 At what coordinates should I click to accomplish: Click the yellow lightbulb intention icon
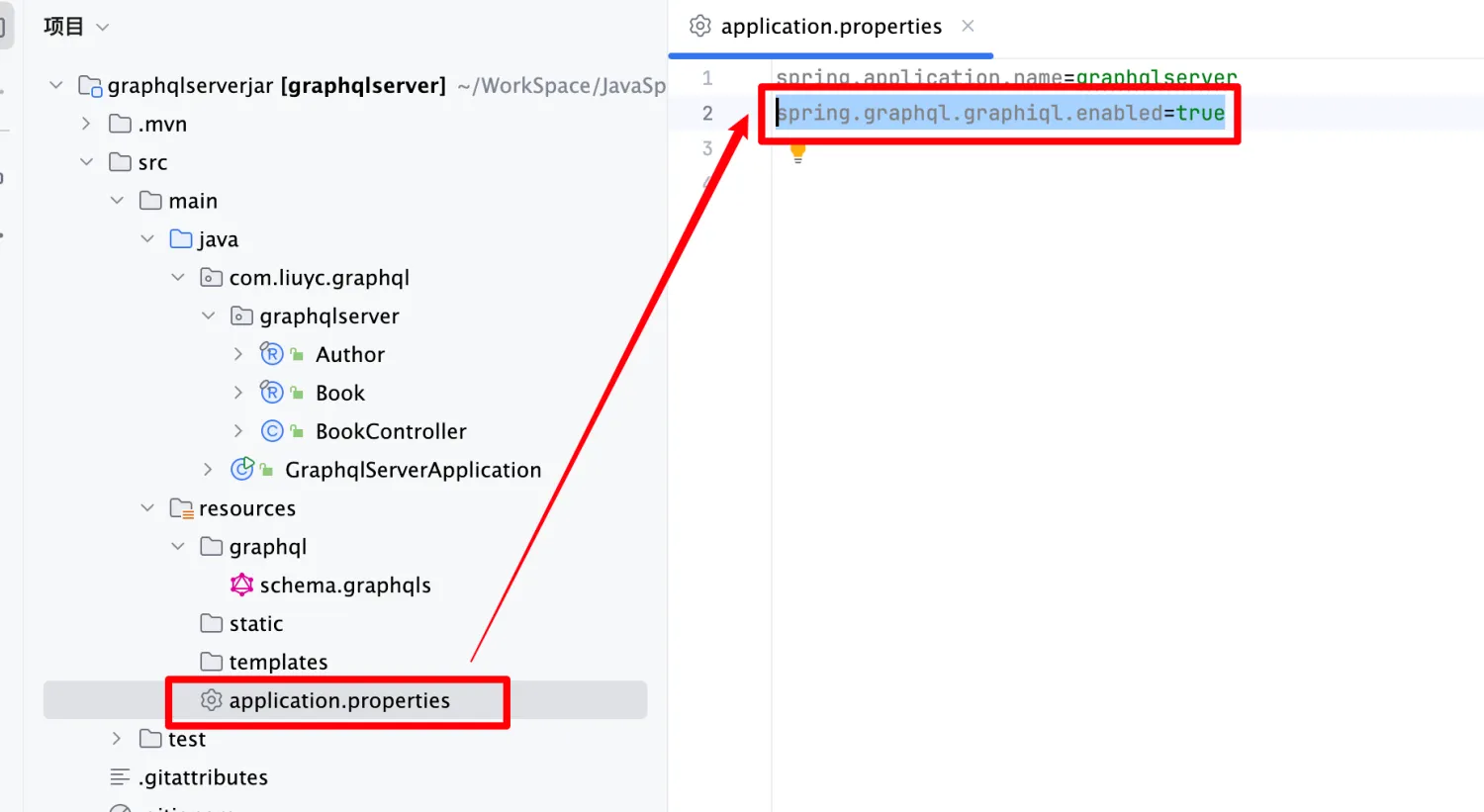[797, 152]
